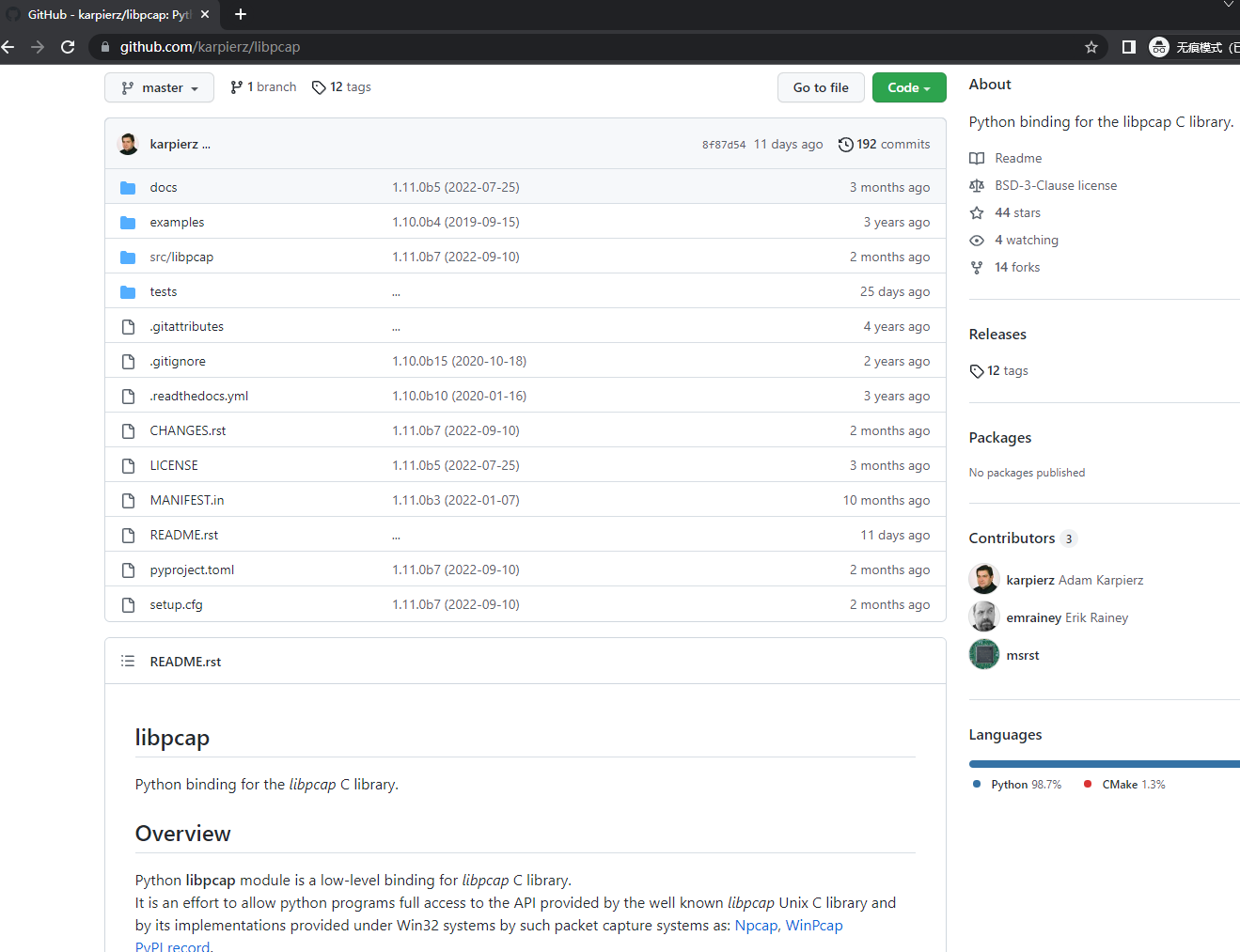Toggle the bookmark star in the address bar
Viewport: 1240px width, 952px height.
point(1091,46)
